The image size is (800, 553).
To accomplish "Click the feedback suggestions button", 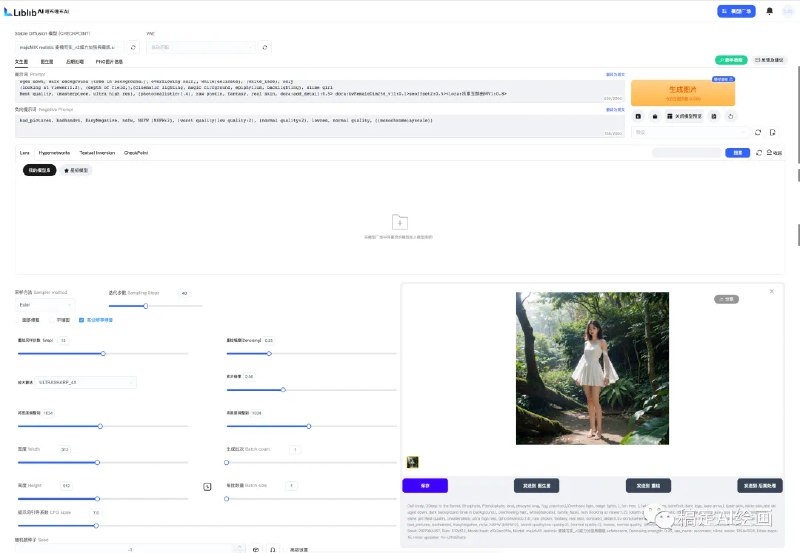I will [769, 60].
